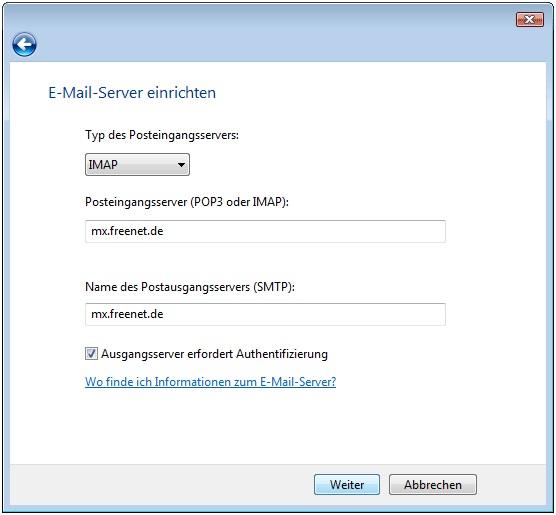The width and height of the screenshot is (556, 515).
Task: Untick the Ausgangsserver authentication checkbox
Action: (91, 354)
